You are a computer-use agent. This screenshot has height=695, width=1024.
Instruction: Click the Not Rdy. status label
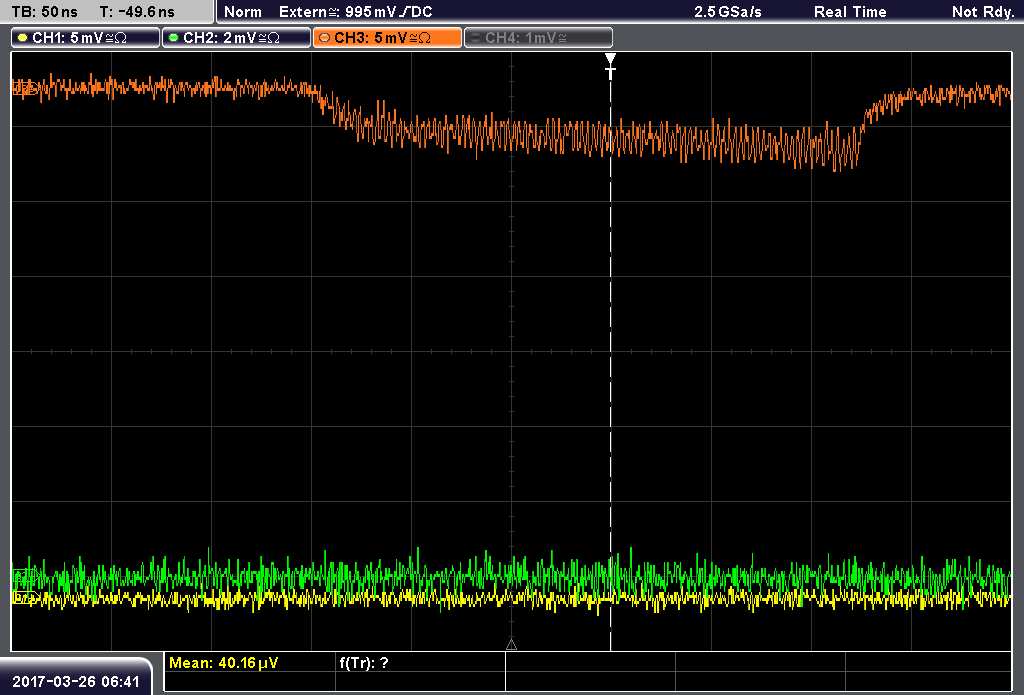(982, 12)
